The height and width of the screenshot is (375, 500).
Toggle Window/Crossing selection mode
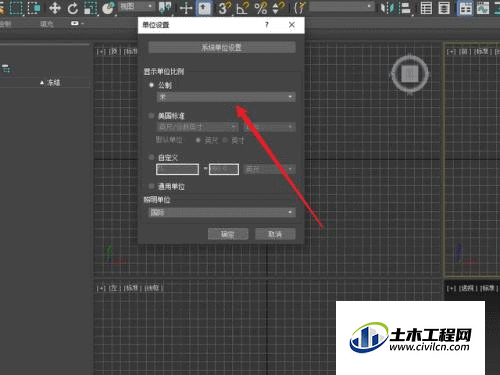click(x=34, y=8)
